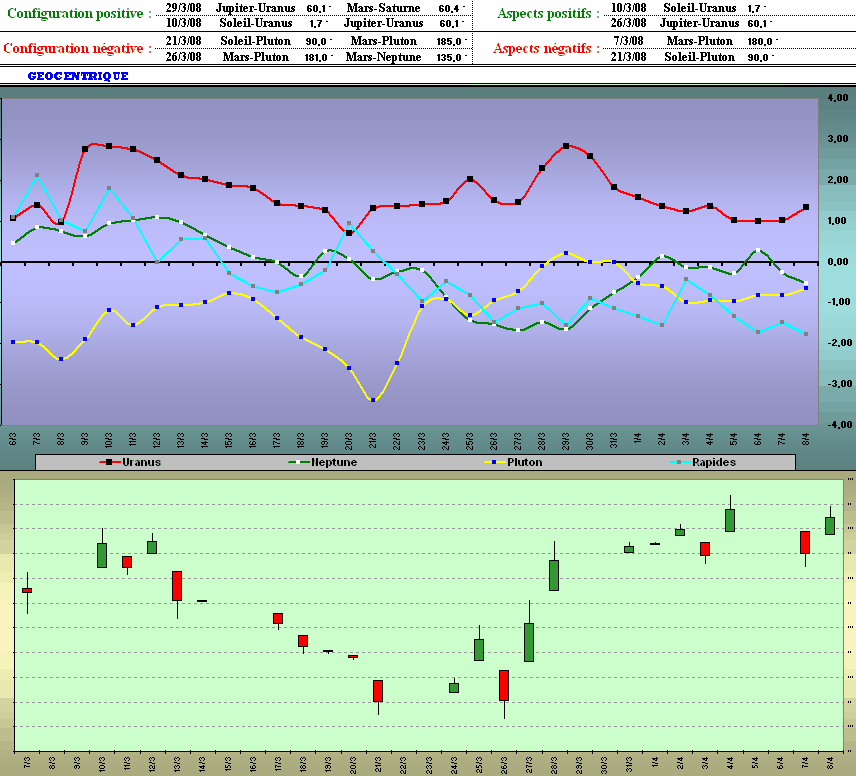The width and height of the screenshot is (856, 776).
Task: Click the Uranus red legend marker
Action: point(108,462)
